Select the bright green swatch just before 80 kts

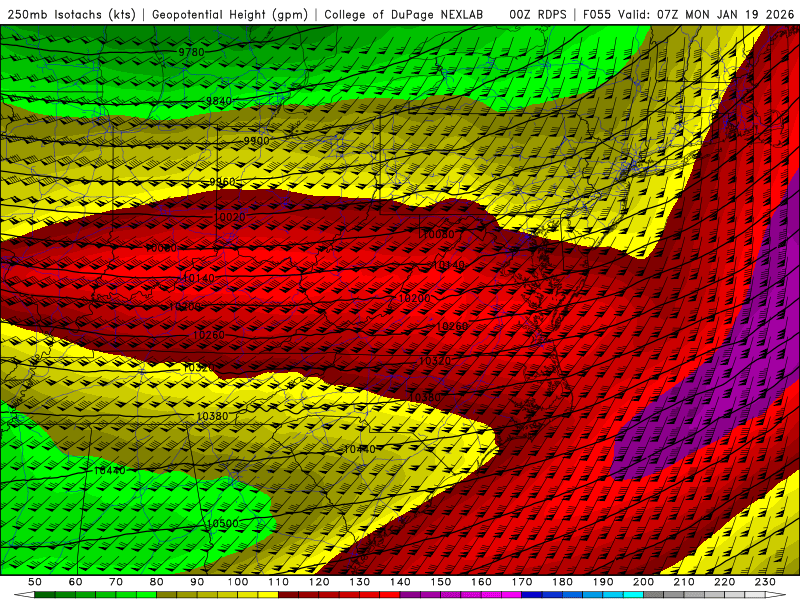146,595
